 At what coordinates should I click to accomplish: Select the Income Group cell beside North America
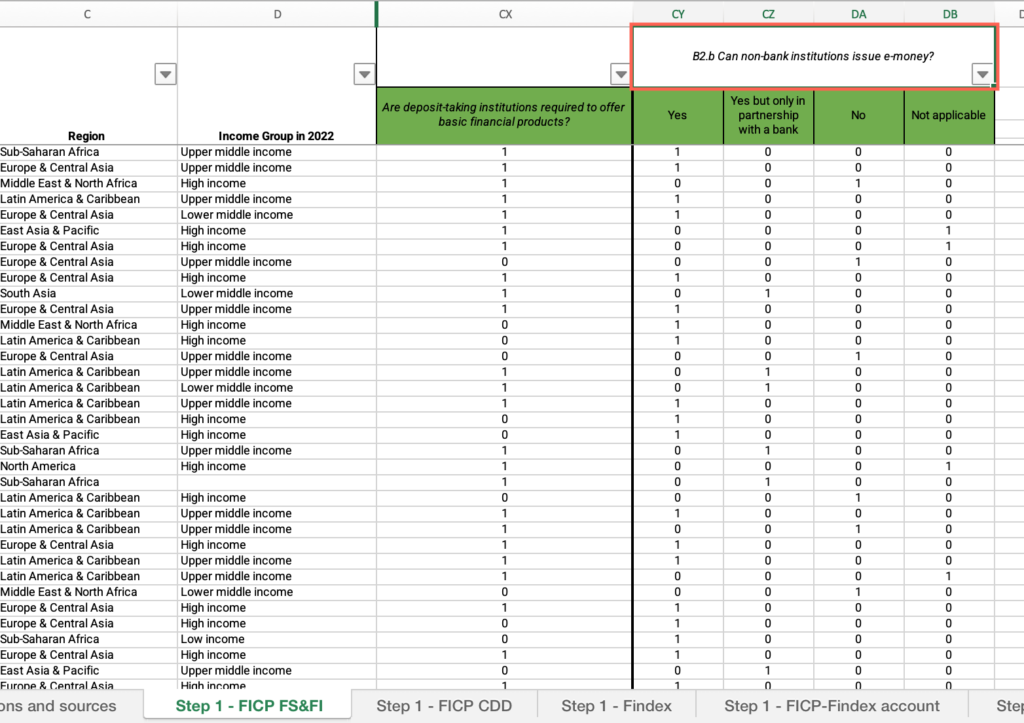point(277,466)
